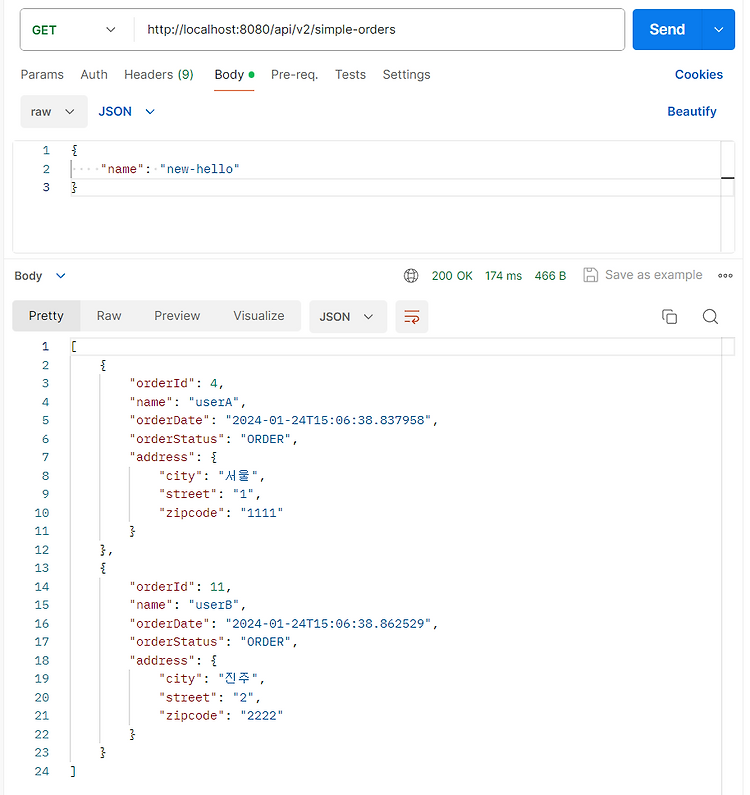The width and height of the screenshot is (750, 795).
Task: Click orderDate value ending 837958
Action: tap(328, 420)
